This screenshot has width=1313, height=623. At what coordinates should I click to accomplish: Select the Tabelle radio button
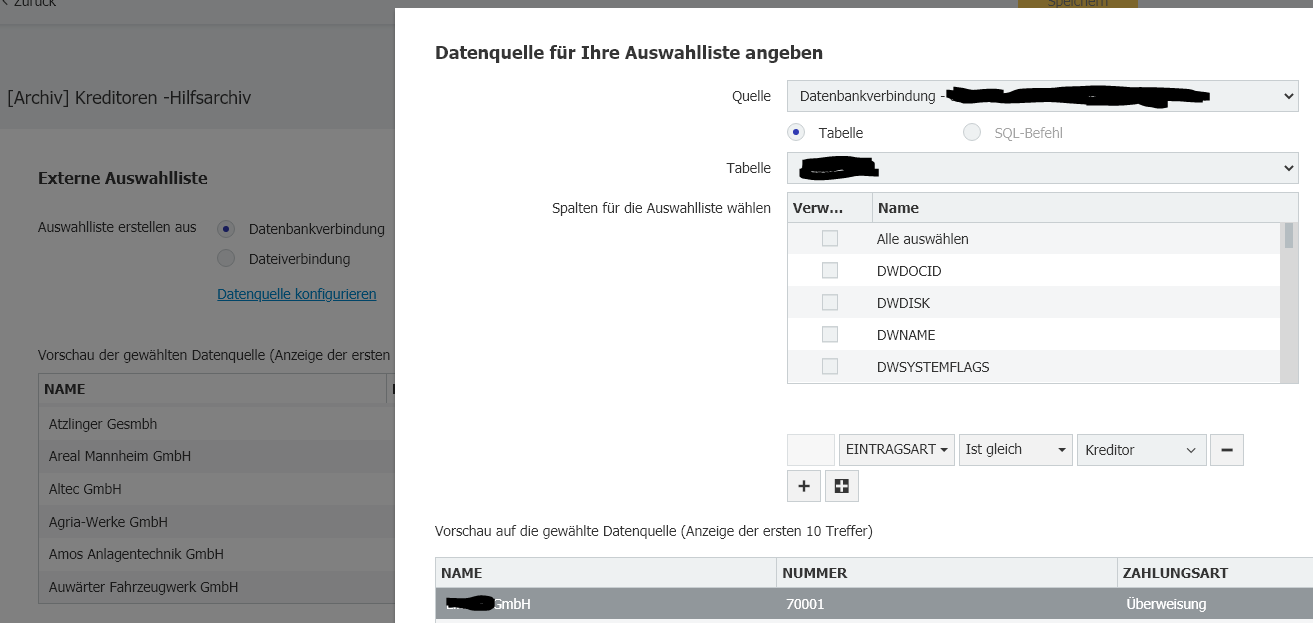pos(796,133)
